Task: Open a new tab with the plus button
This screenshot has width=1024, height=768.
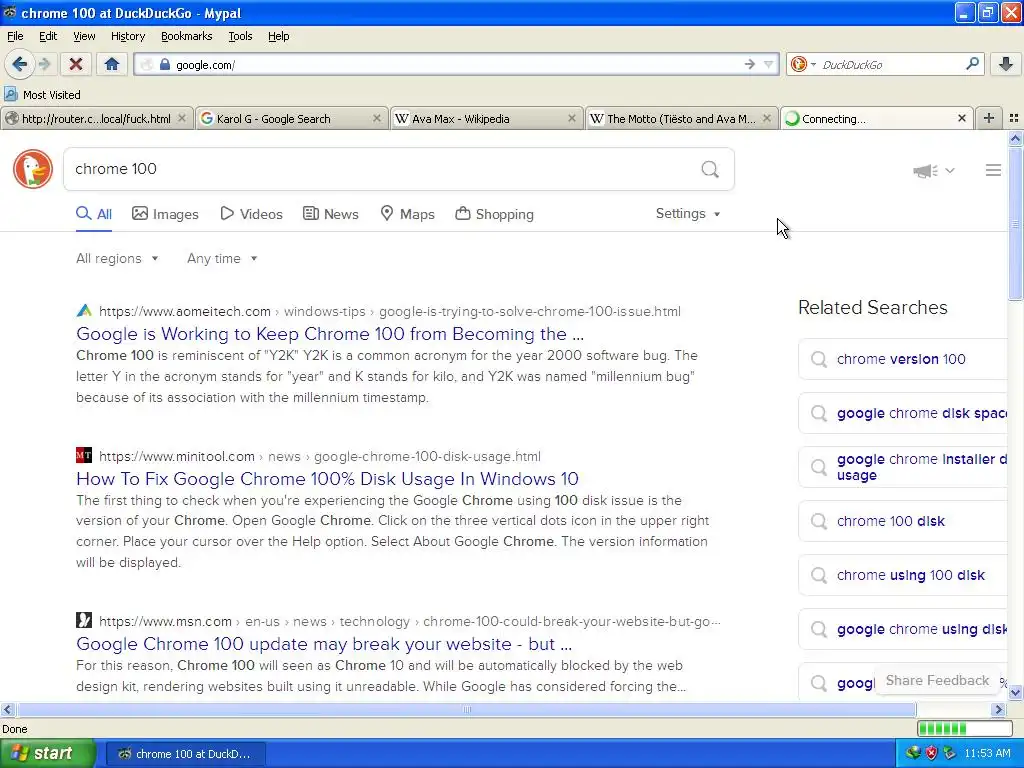Action: (989, 118)
